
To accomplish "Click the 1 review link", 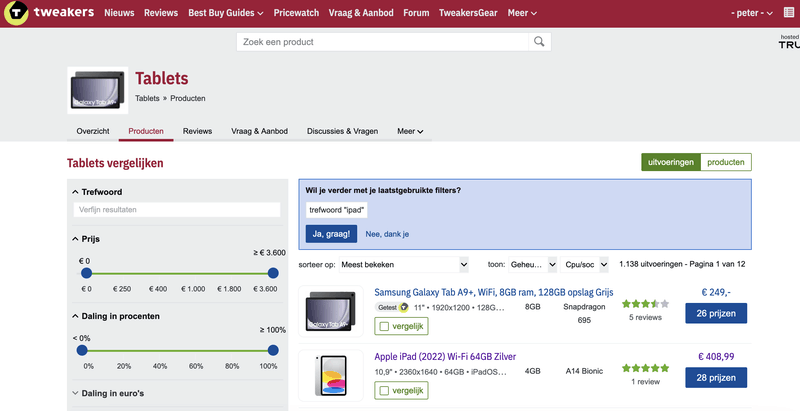I will coord(645,381).
